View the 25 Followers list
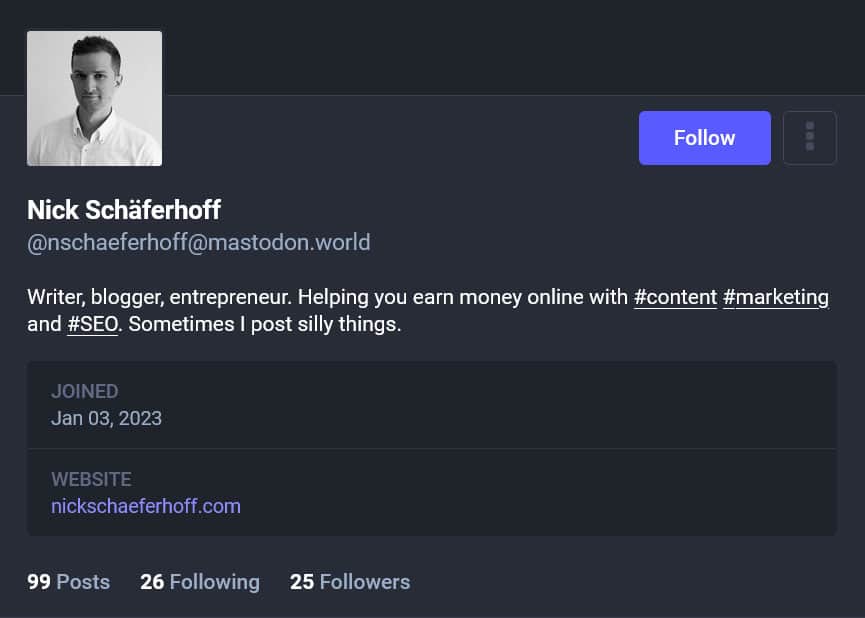 pos(349,582)
